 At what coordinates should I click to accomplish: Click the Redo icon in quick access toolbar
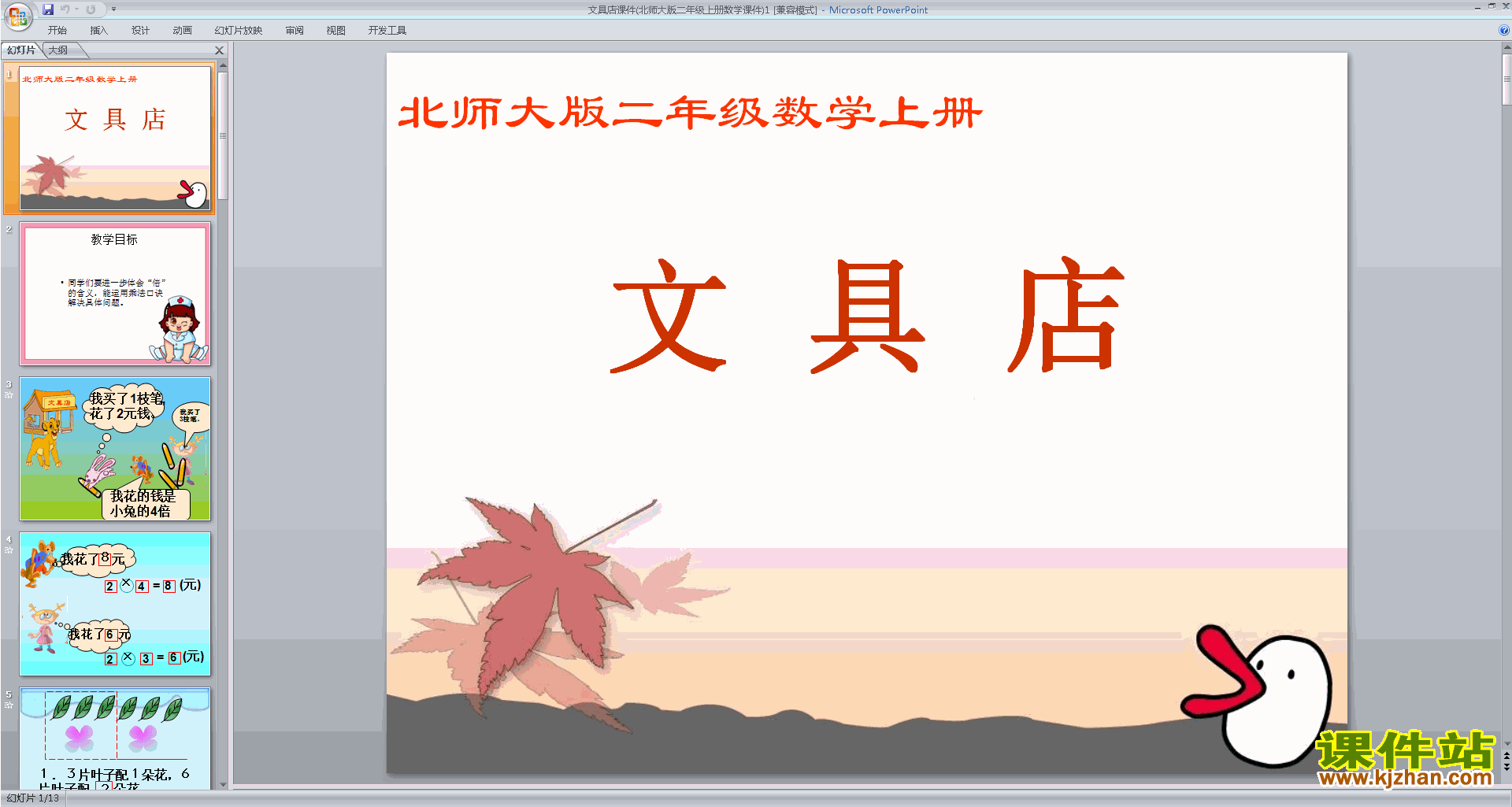click(91, 9)
